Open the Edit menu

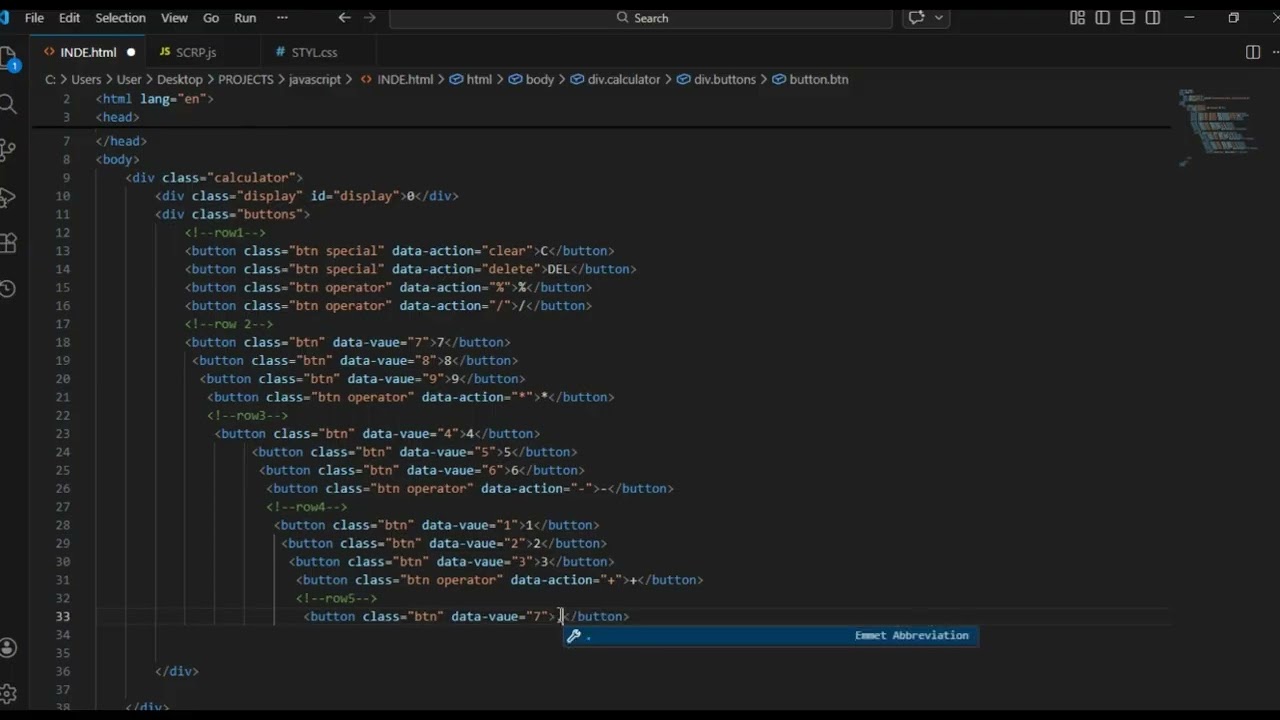click(69, 18)
